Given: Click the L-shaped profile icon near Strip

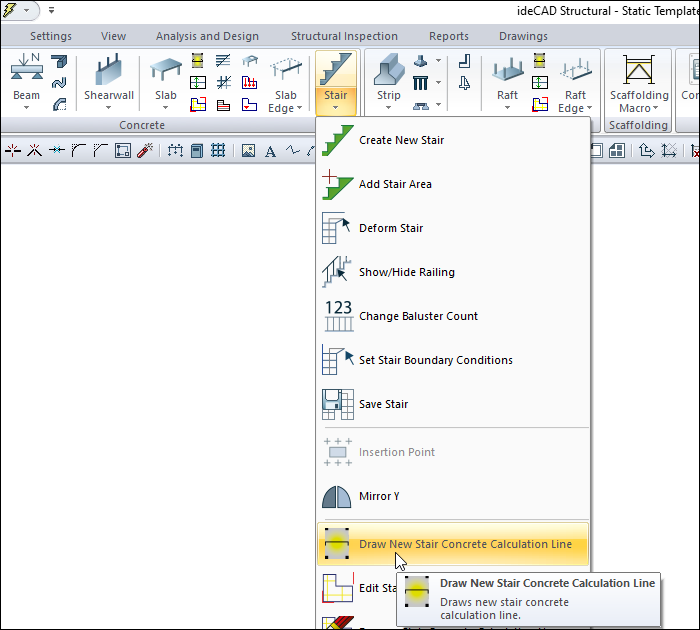Looking at the screenshot, I should point(465,61).
